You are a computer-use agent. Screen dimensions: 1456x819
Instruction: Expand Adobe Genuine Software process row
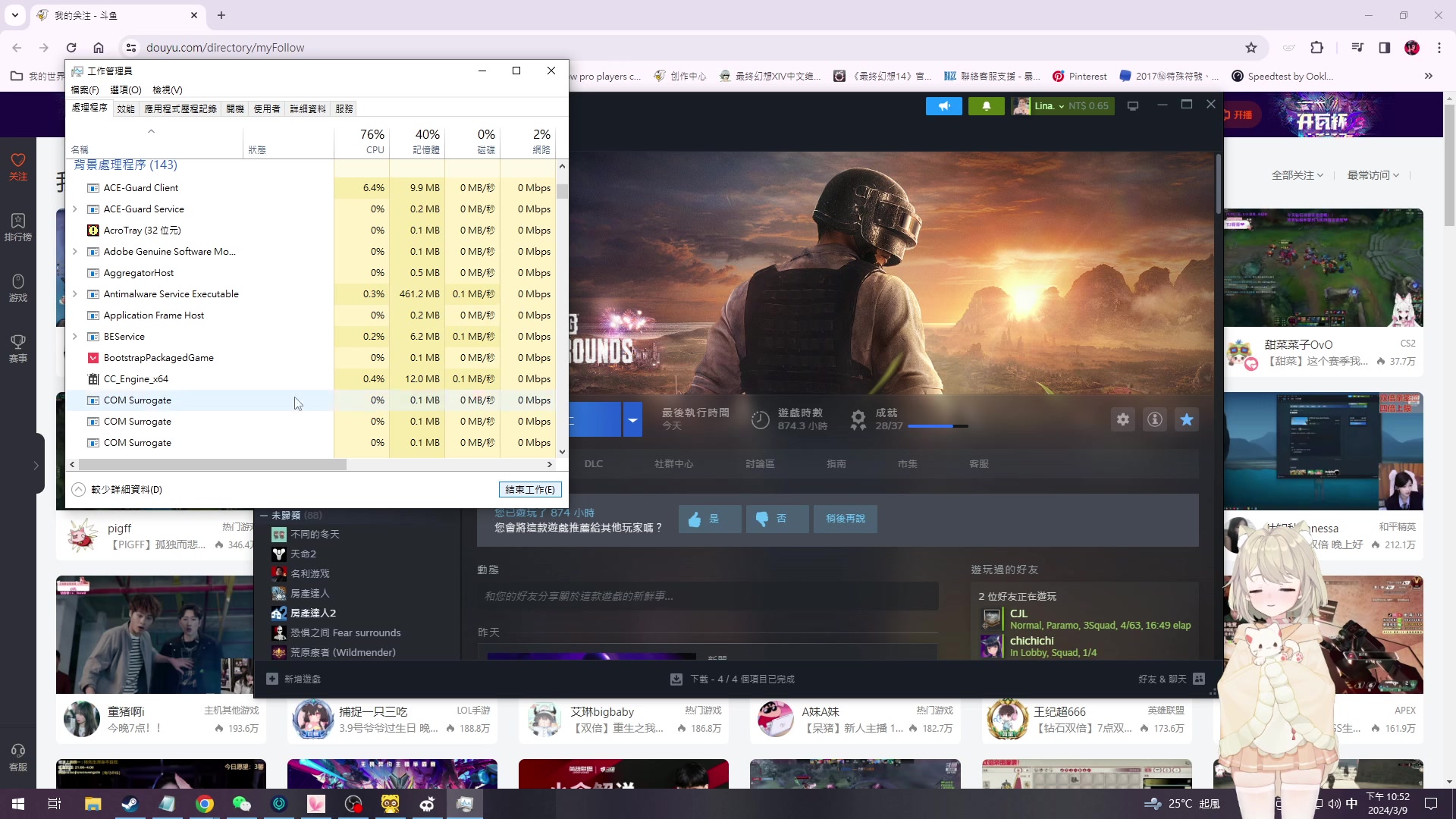point(74,251)
